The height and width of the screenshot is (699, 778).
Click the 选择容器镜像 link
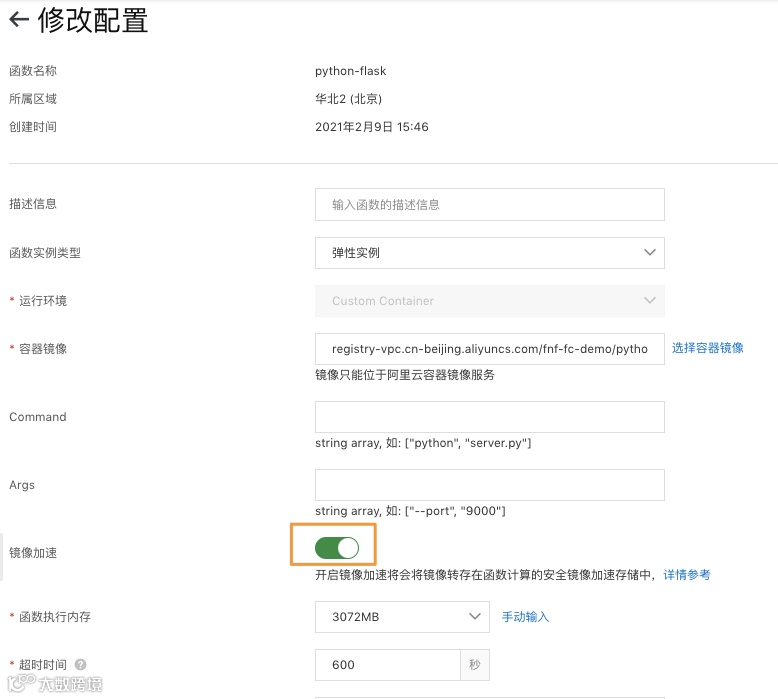coord(708,348)
